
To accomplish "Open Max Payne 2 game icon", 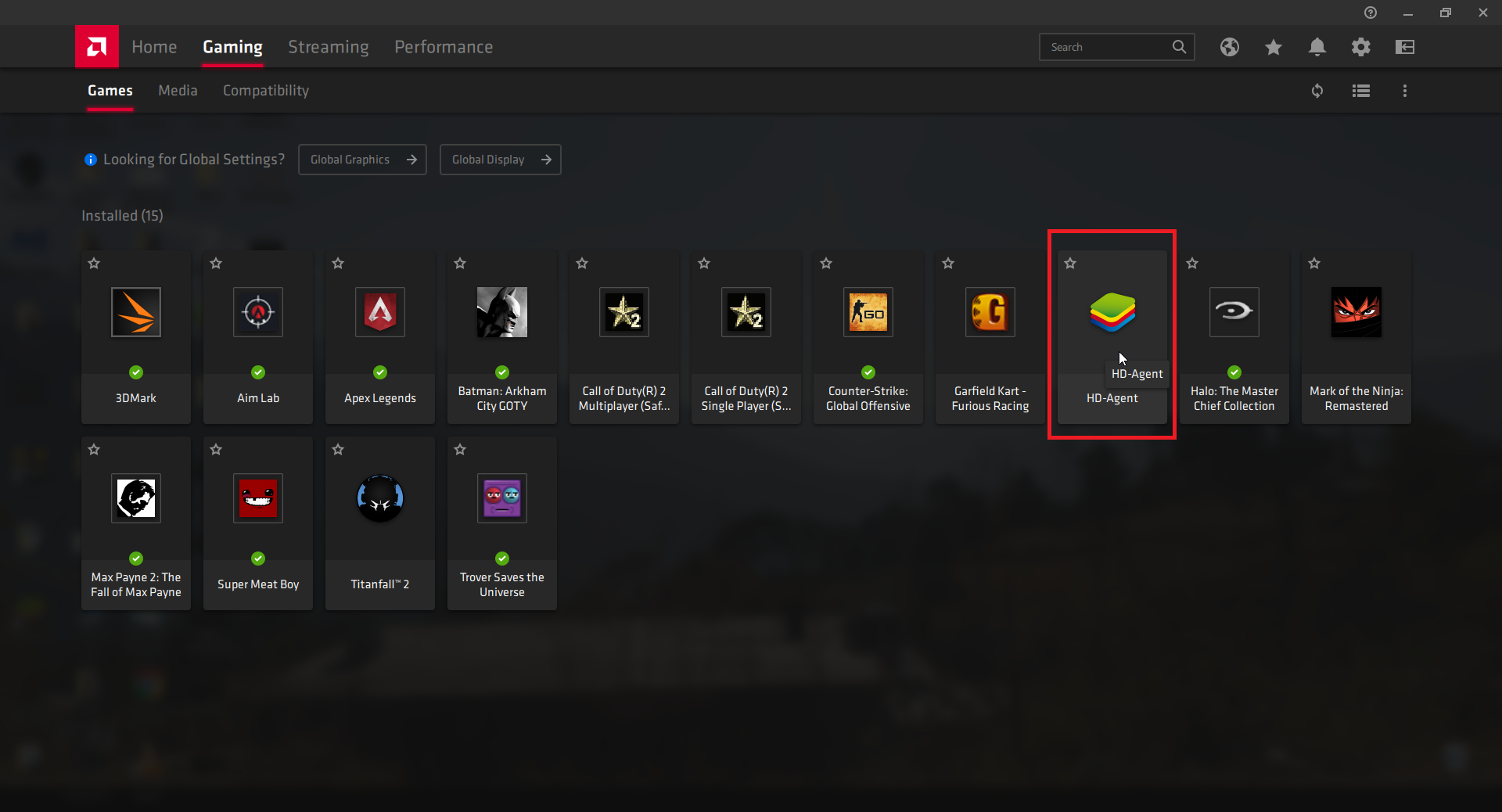I will point(136,498).
